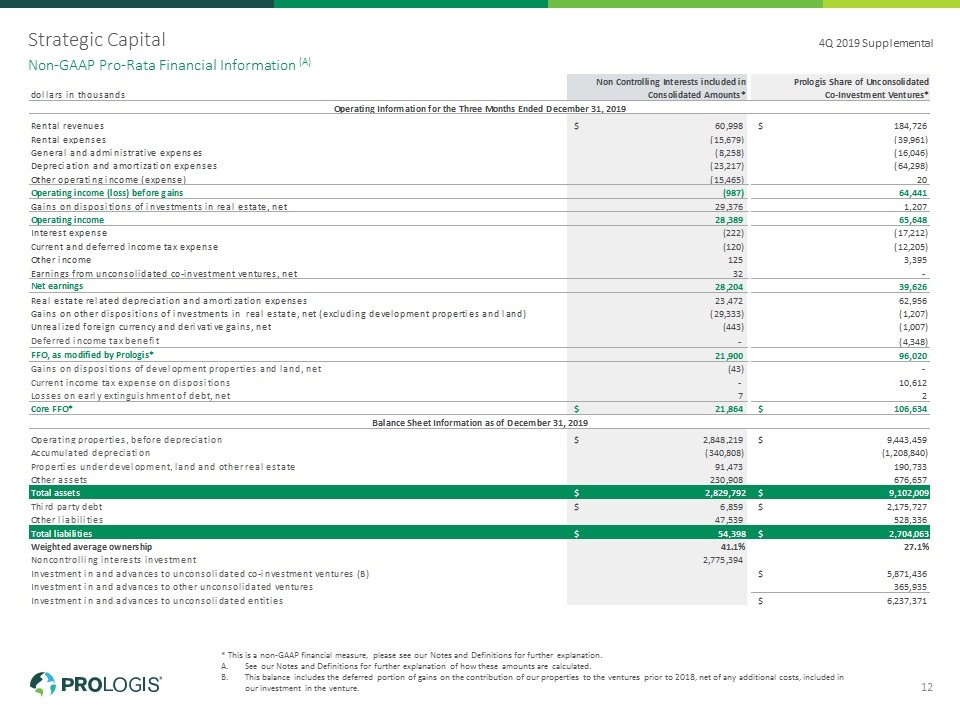The height and width of the screenshot is (720, 960).
Task: Click the green 'Operating income' row label
Action: (67, 220)
